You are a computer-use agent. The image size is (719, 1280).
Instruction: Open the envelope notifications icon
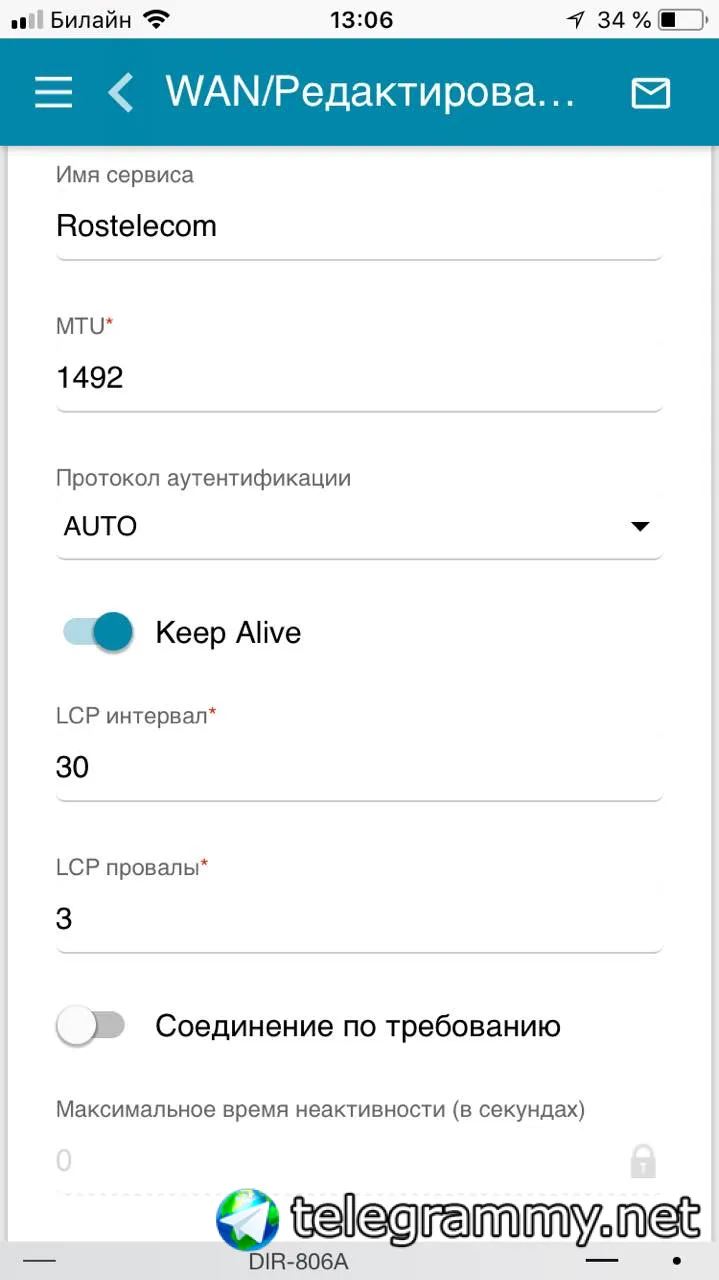[x=650, y=93]
